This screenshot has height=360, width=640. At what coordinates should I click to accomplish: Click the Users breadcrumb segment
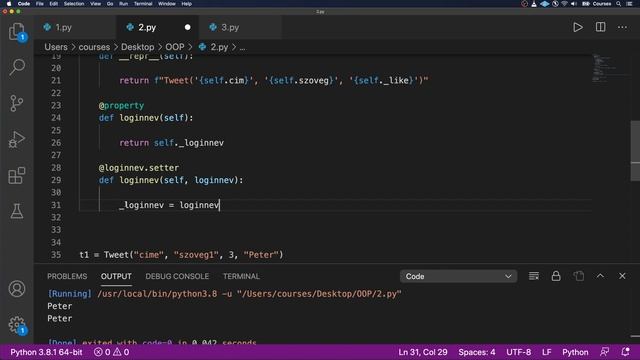coord(56,47)
